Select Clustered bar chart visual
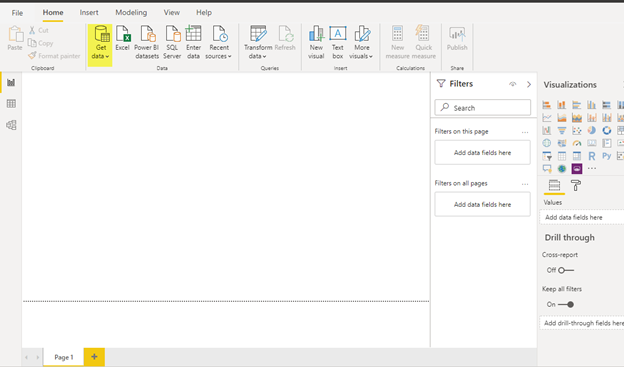Image resolution: width=624 pixels, height=367 pixels. point(577,105)
